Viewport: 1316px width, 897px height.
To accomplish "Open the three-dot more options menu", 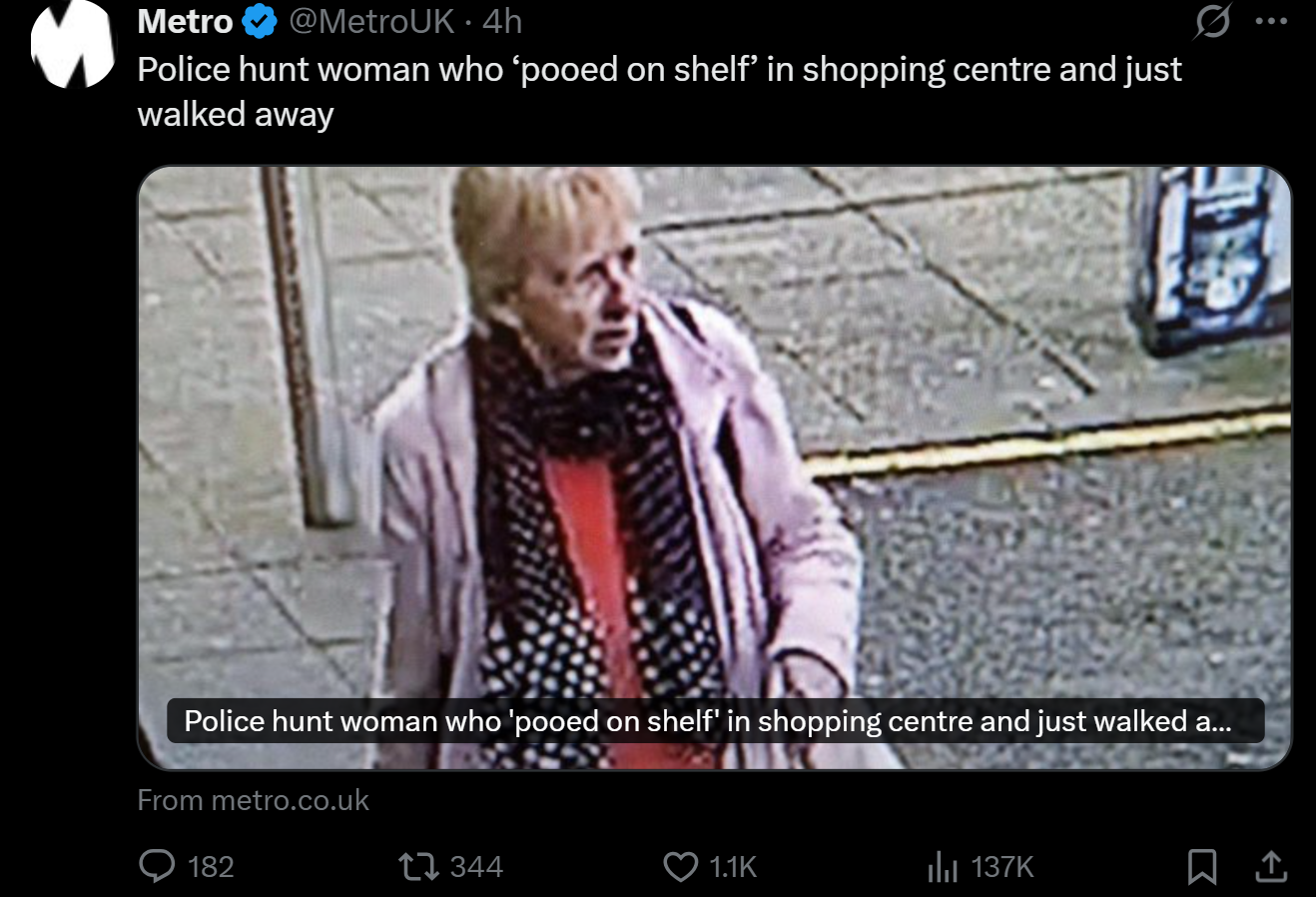I will click(1271, 21).
